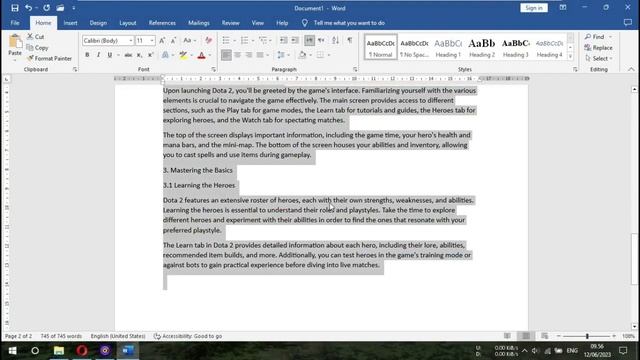Apply subscript formatting
Image resolution: width=640 pixels, height=360 pixels.
click(139, 55)
